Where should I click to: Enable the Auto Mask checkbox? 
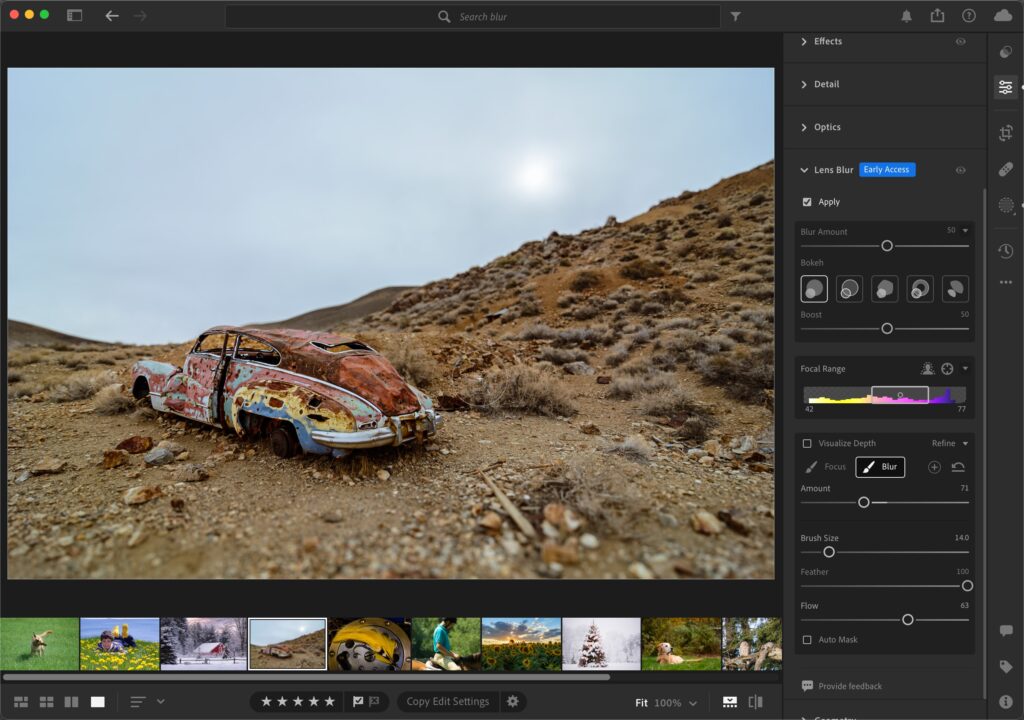(x=807, y=640)
